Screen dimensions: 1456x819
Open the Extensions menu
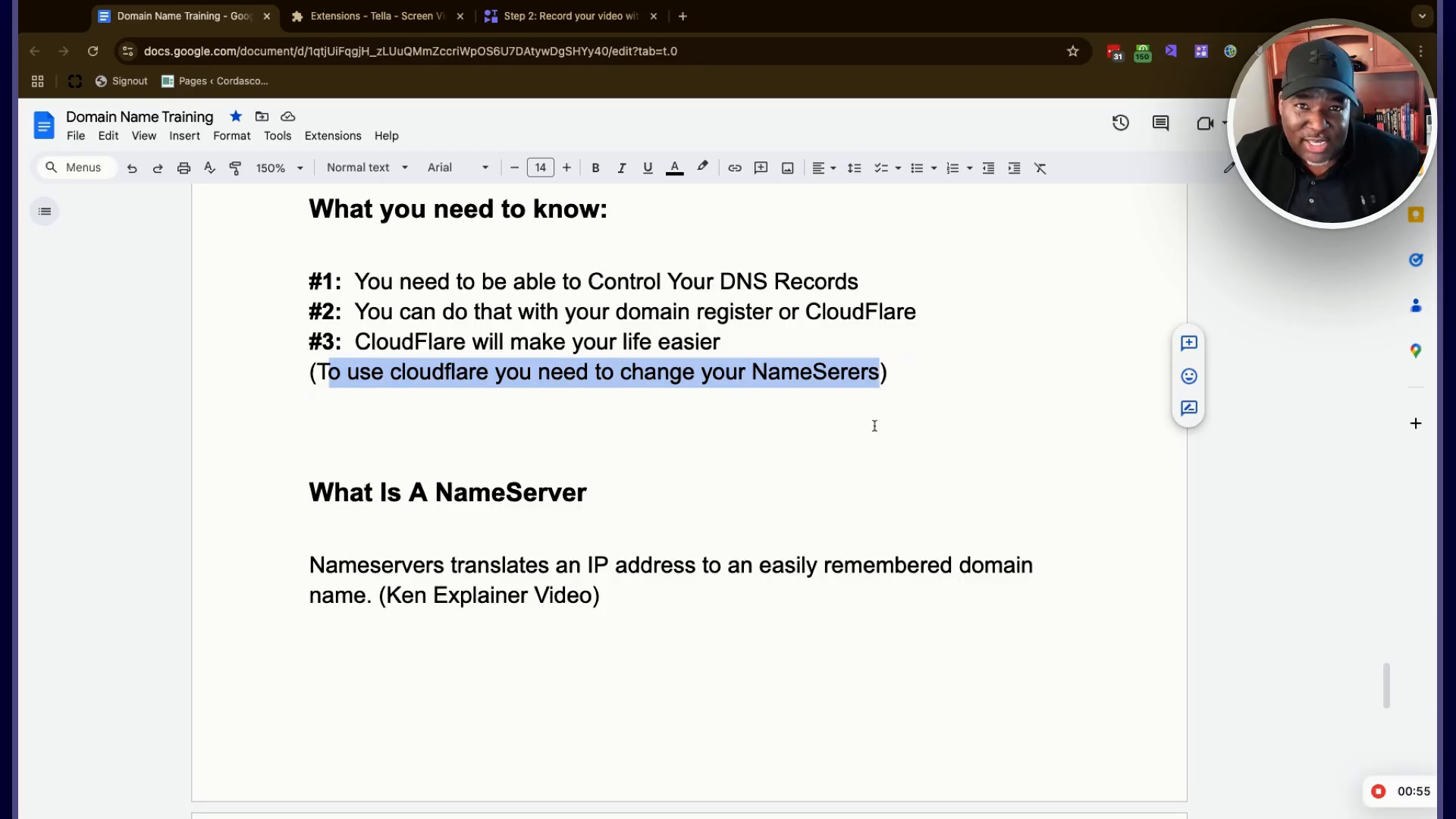pos(333,136)
